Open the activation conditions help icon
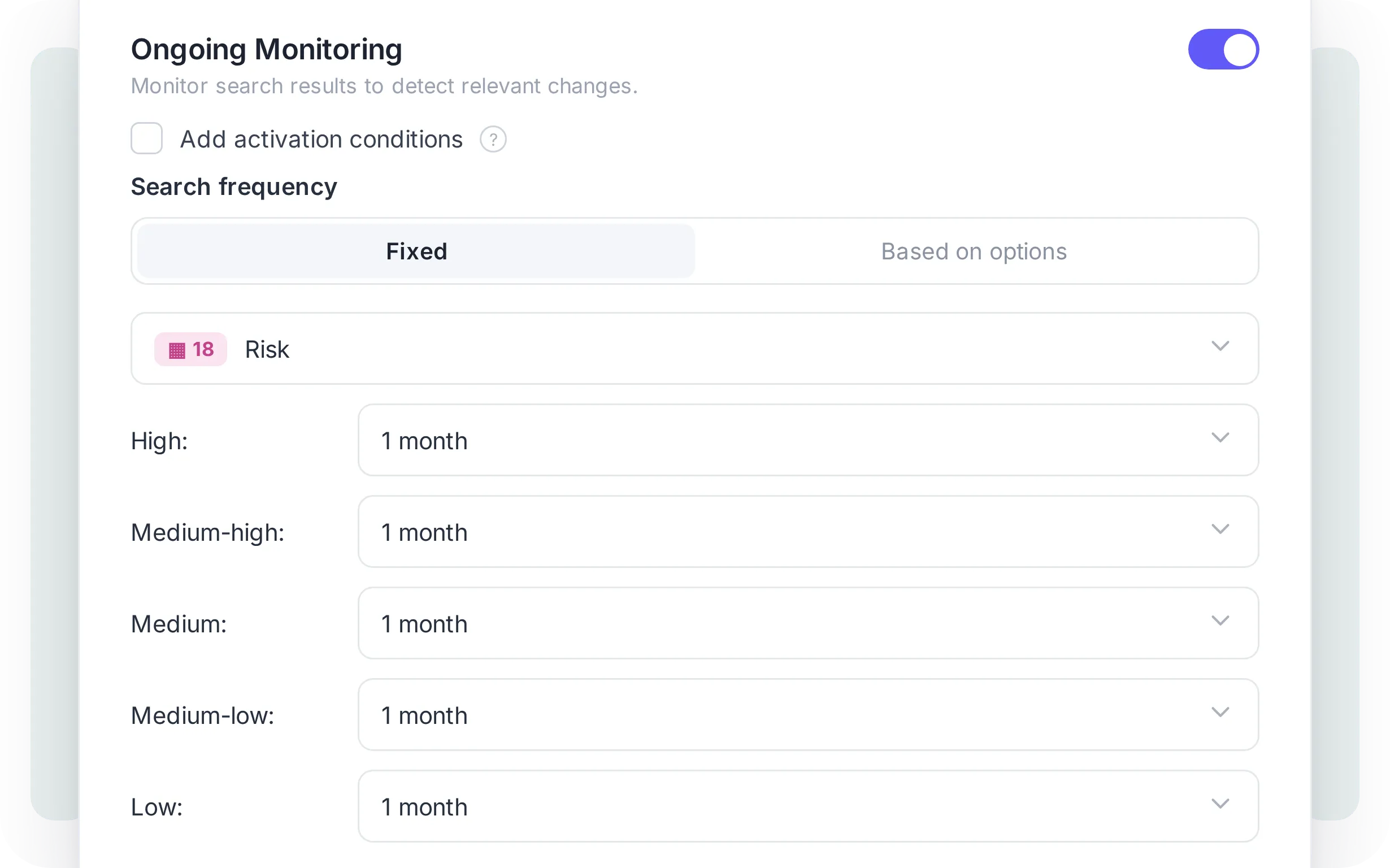The image size is (1390, 868). pyautogui.click(x=493, y=140)
